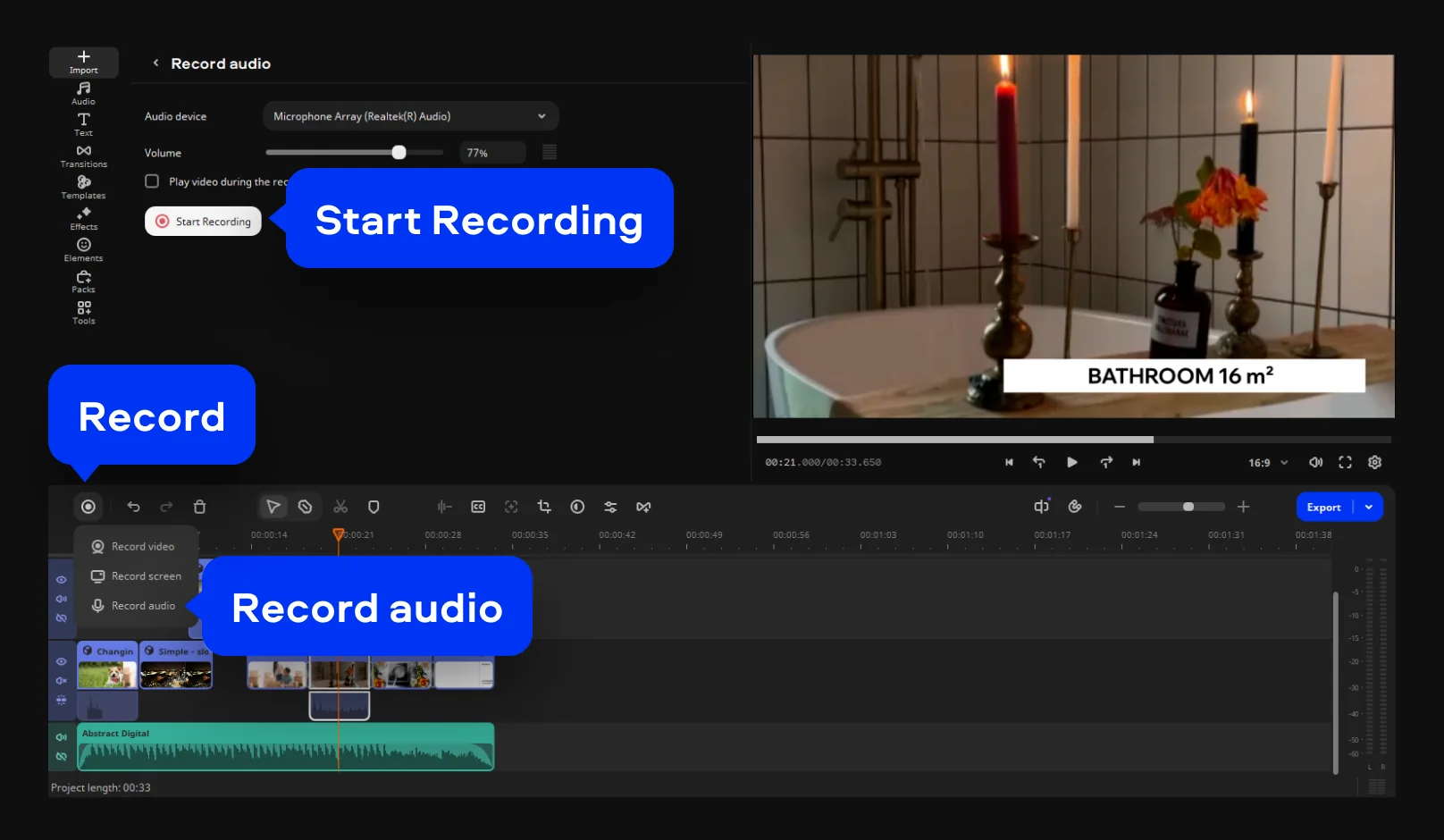
Task: Open the Import panel
Action: tap(84, 62)
